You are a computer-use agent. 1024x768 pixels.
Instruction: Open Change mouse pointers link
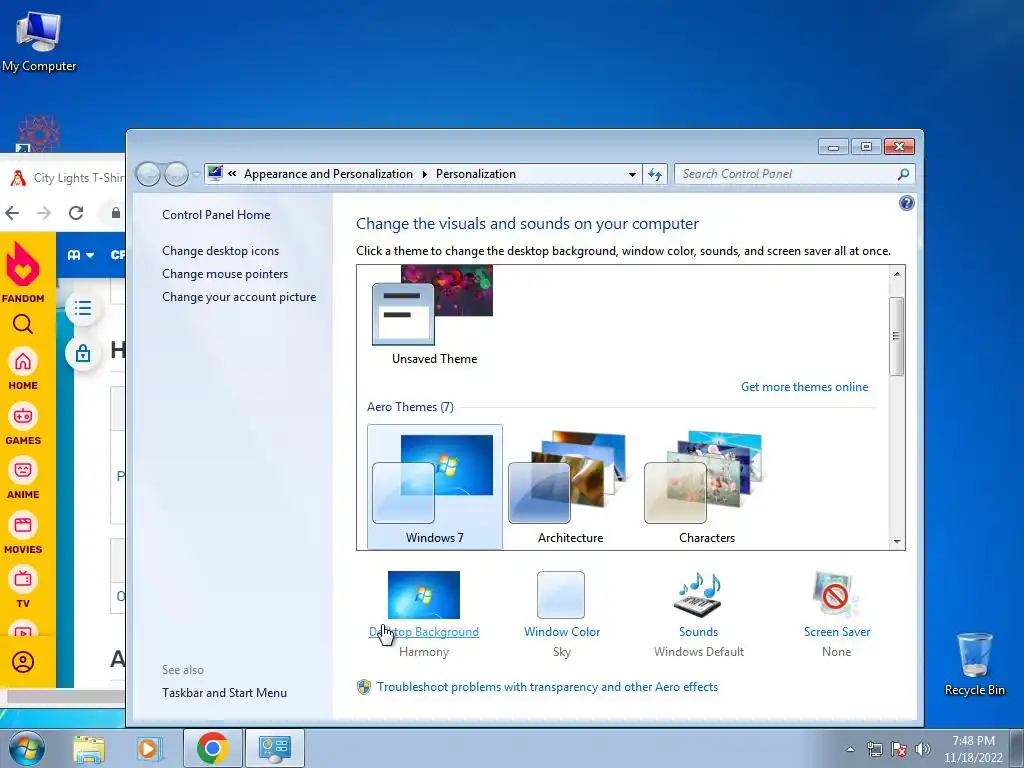click(x=225, y=274)
